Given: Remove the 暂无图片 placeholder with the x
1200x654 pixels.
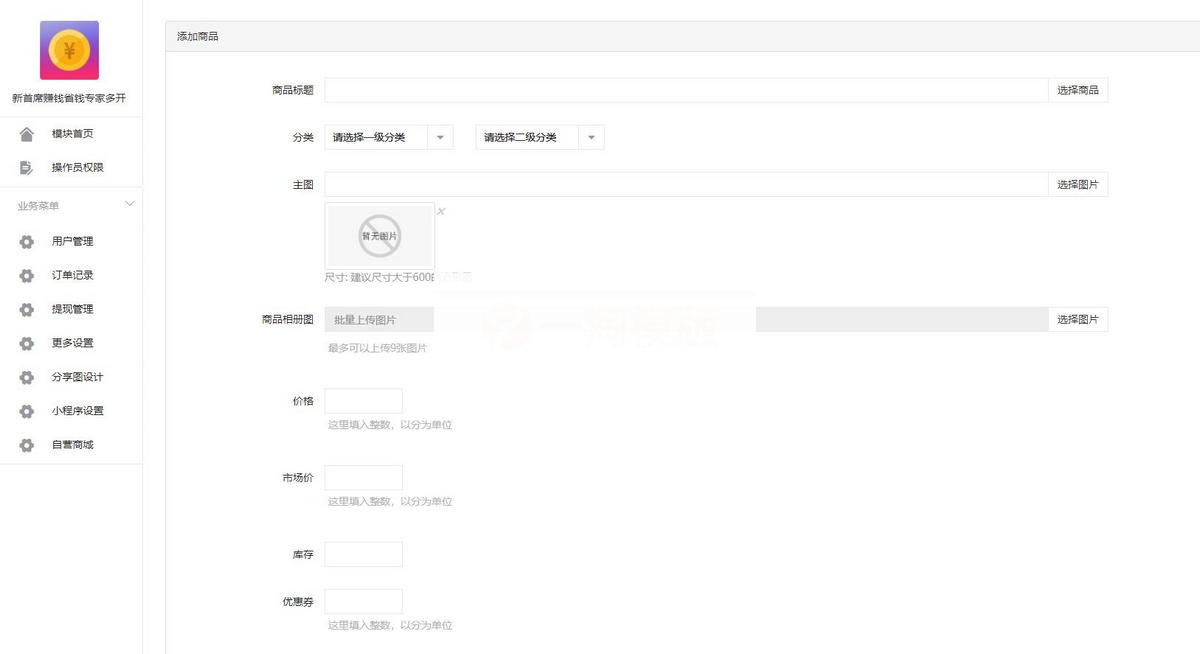Looking at the screenshot, I should coord(440,211).
